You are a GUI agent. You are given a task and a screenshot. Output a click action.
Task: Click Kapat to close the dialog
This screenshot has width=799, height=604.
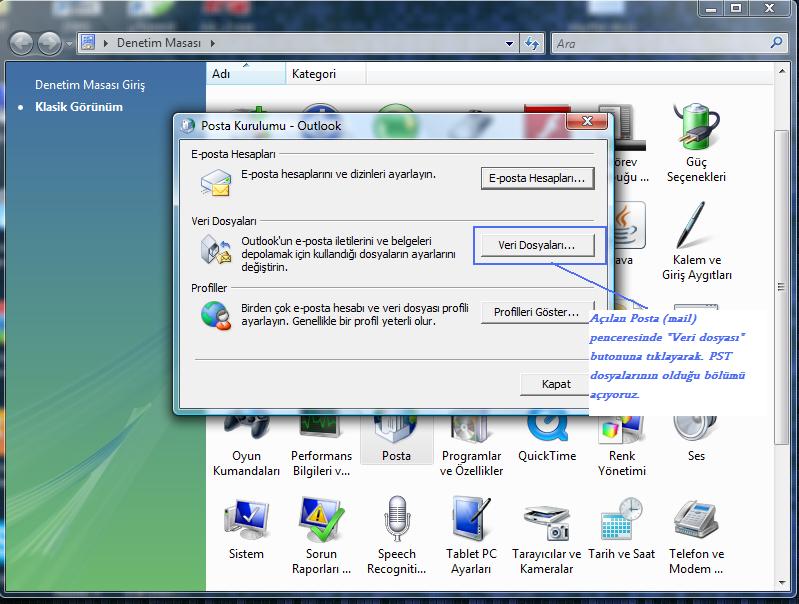click(x=555, y=384)
